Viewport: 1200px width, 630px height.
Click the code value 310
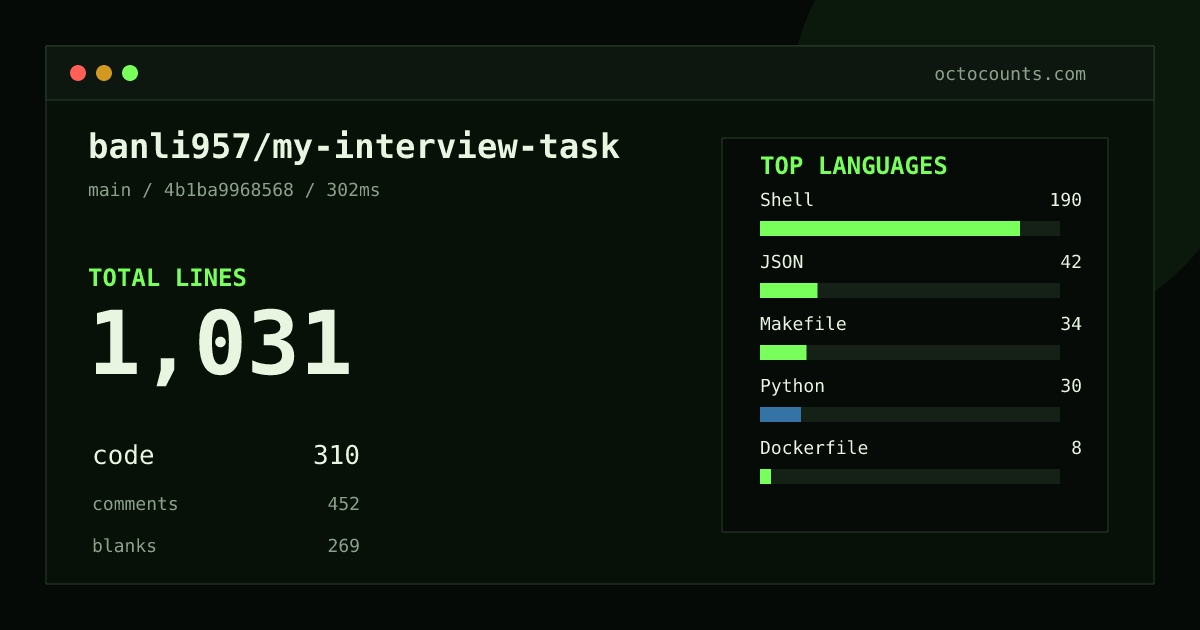pos(336,456)
